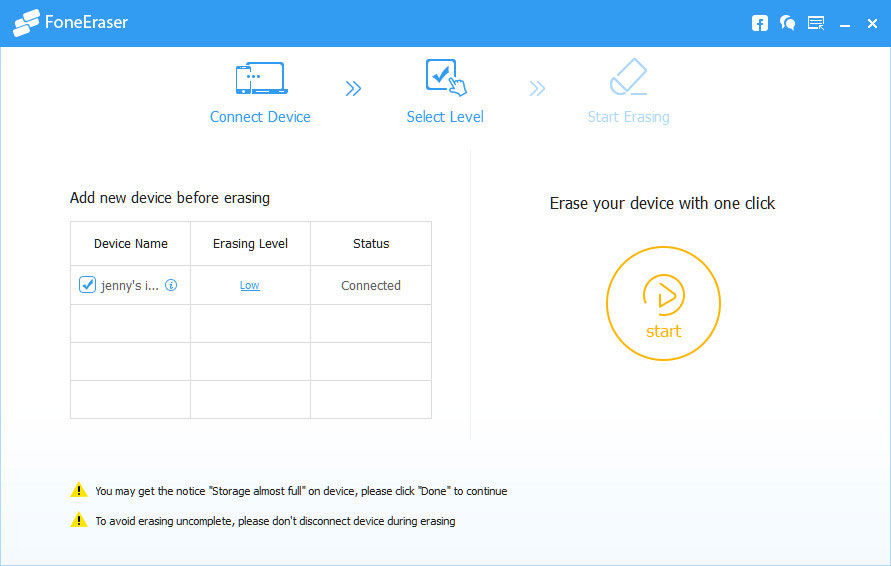The height and width of the screenshot is (566, 891).
Task: Click the FoneEraser title text
Action: tap(86, 22)
